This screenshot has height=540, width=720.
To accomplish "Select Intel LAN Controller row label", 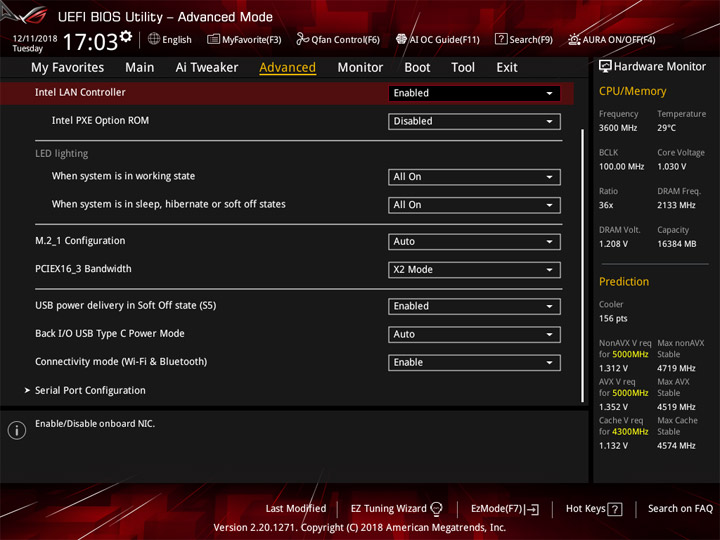I will pos(80,92).
